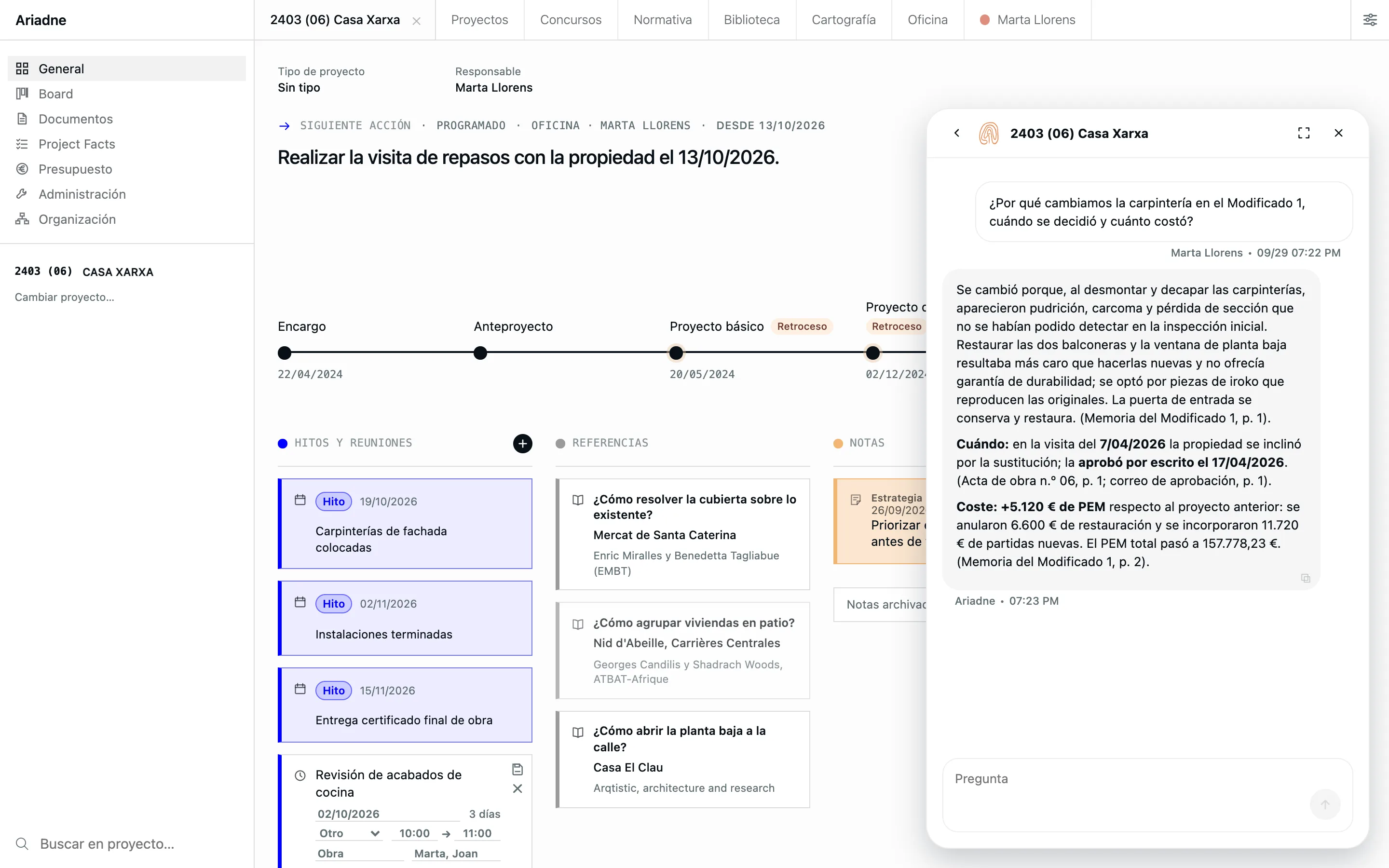1389x868 pixels.
Task: Save the Revisión de acabados meeting
Action: coord(517,769)
